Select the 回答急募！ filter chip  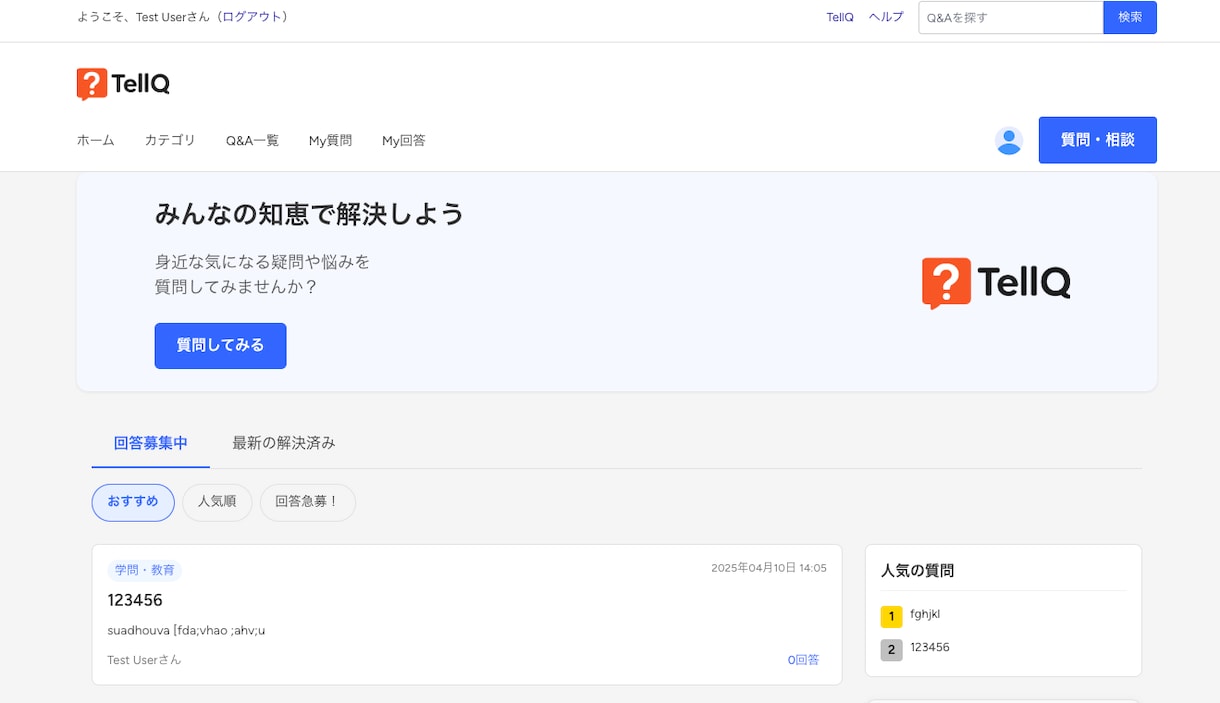point(308,502)
